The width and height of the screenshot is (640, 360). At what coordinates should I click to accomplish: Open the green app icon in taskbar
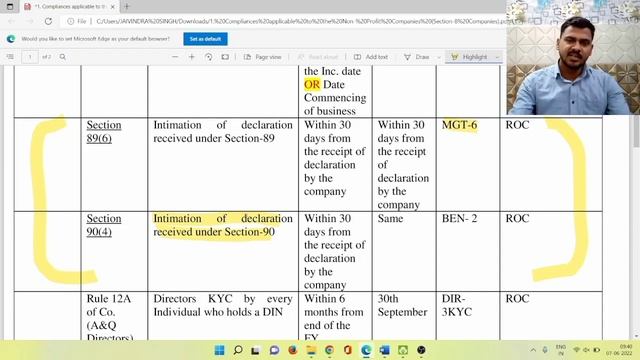coord(403,350)
